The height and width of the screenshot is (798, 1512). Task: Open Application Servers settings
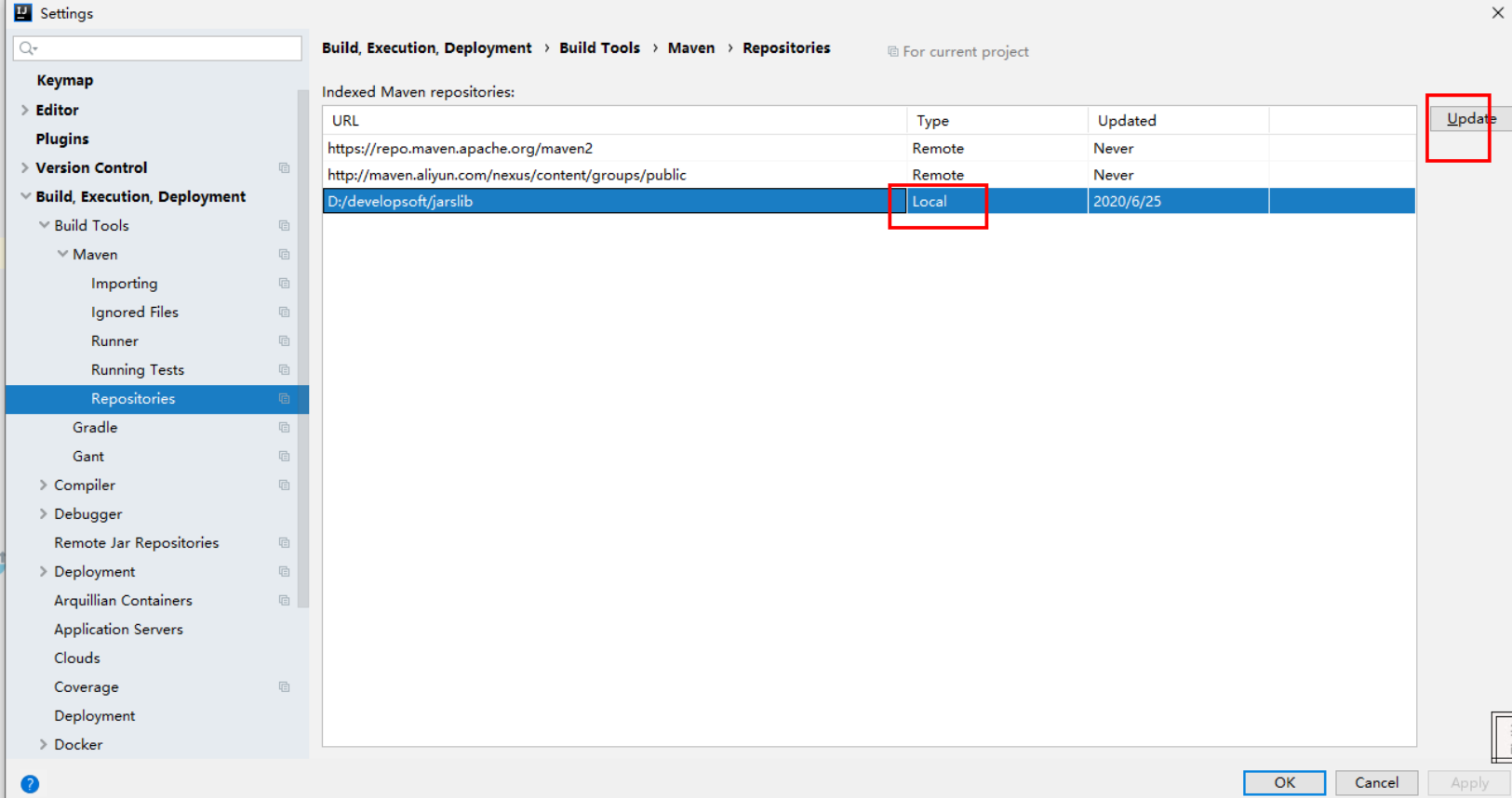click(118, 630)
